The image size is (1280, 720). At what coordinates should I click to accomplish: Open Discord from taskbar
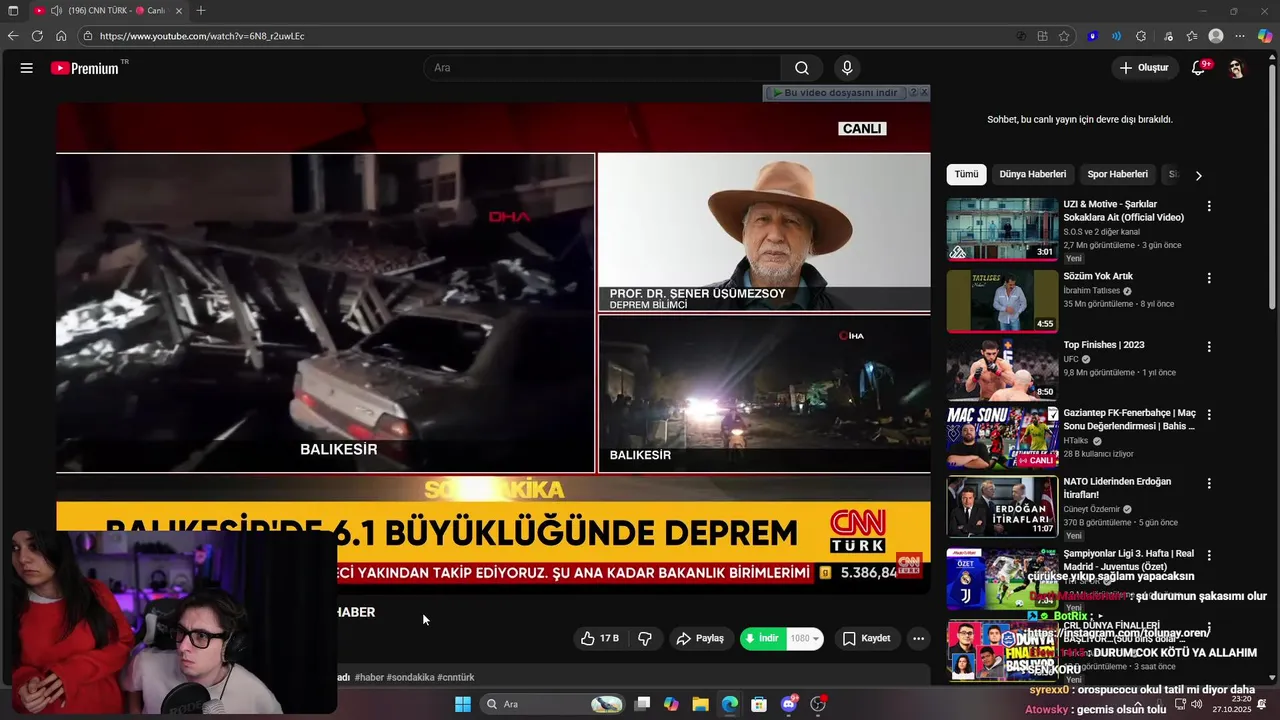[788, 704]
